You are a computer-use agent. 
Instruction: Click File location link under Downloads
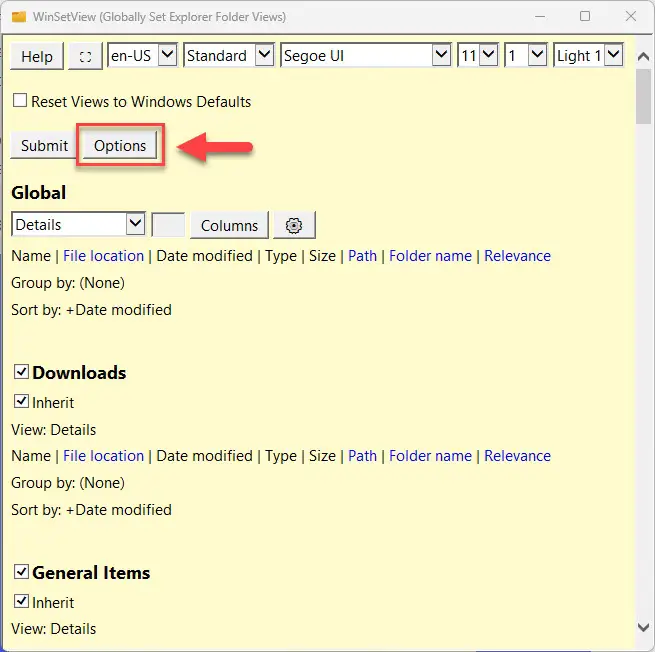(104, 456)
